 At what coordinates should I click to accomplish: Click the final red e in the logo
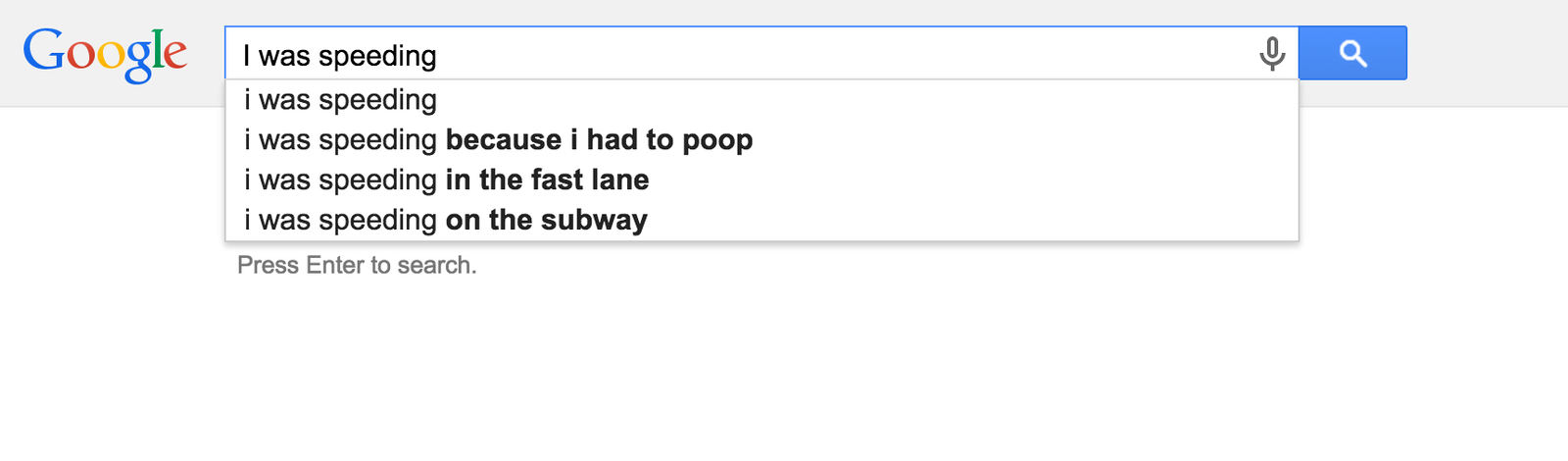coord(173,56)
